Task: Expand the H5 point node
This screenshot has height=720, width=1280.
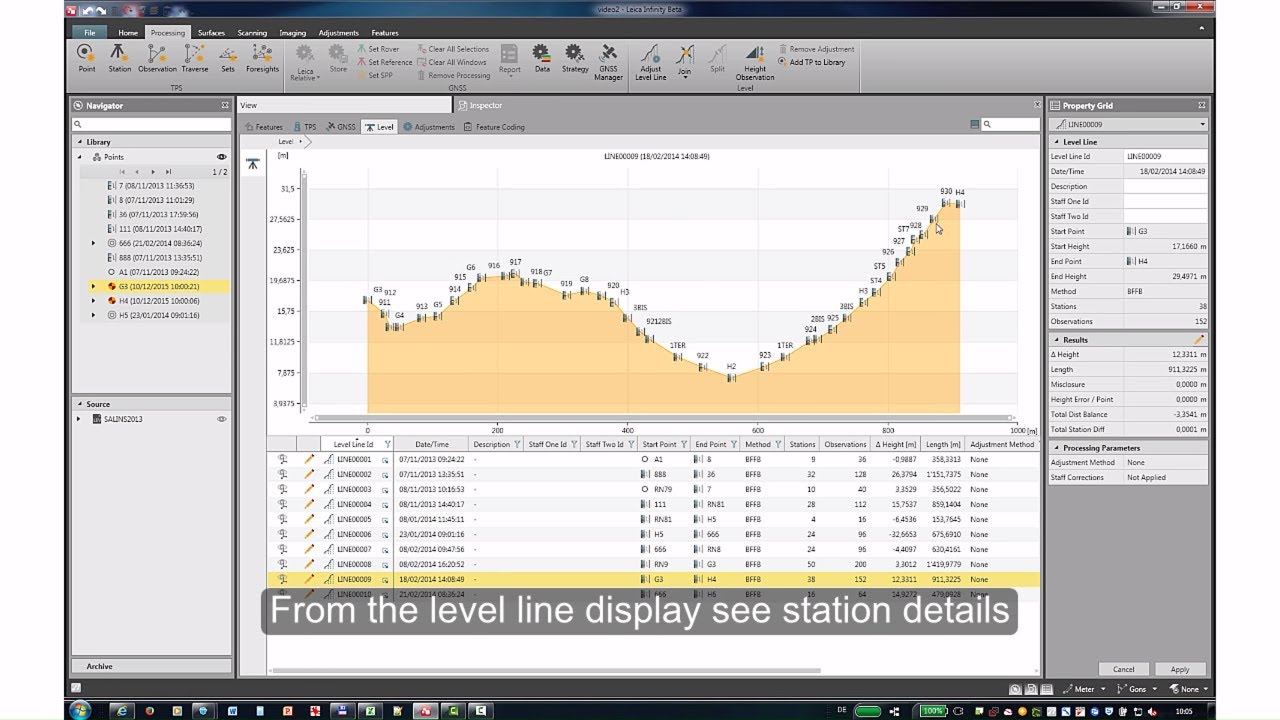Action: (94, 315)
